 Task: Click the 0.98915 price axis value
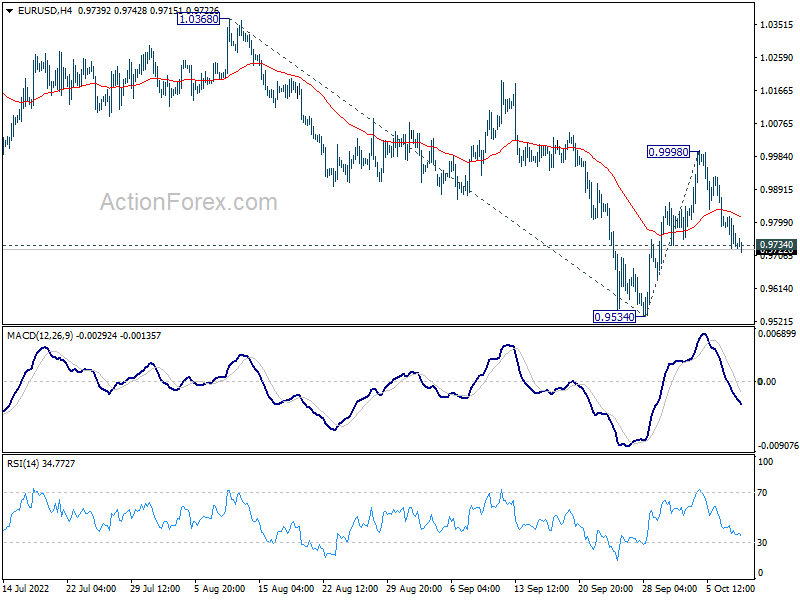click(777, 190)
